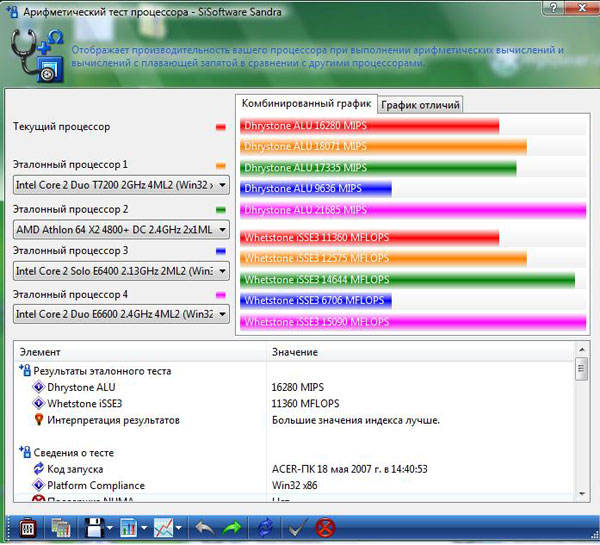Select the Whetstone iSSE3 row in the list
The height and width of the screenshot is (545, 600).
pos(295,404)
